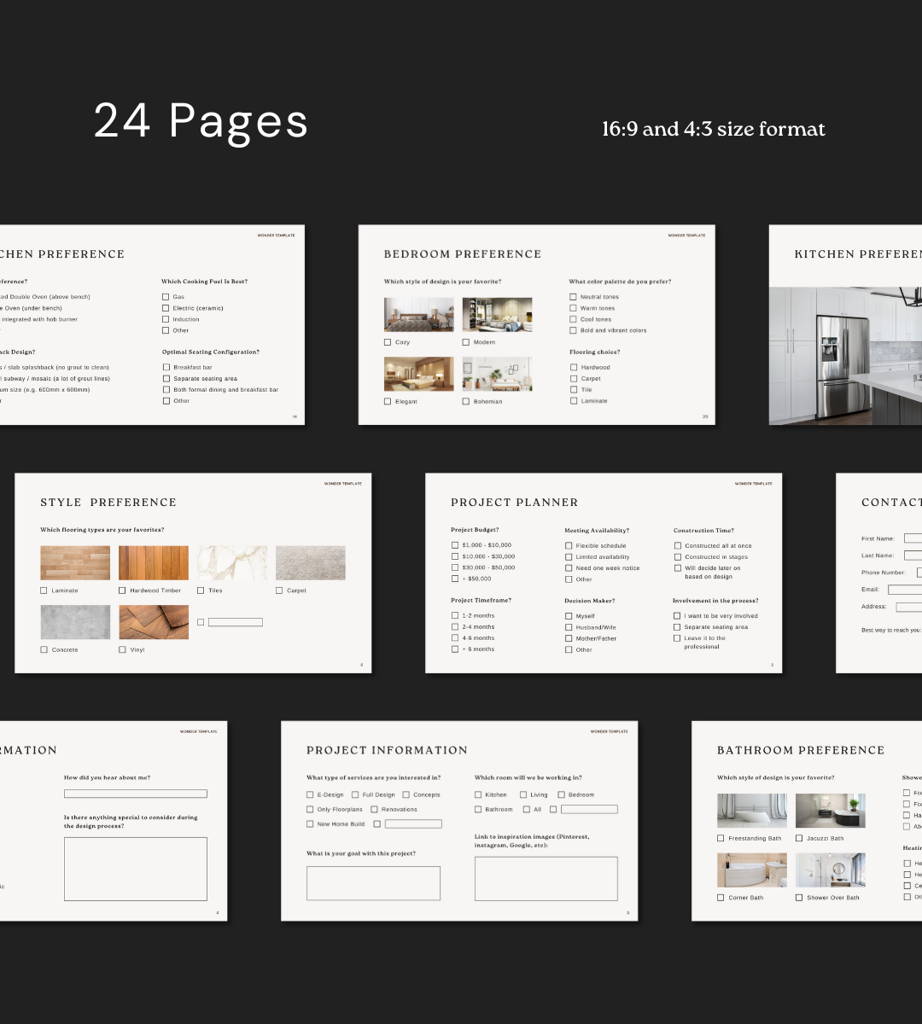922x1024 pixels.
Task: Check the $1,000 - $10,000 budget box
Action: (454, 545)
